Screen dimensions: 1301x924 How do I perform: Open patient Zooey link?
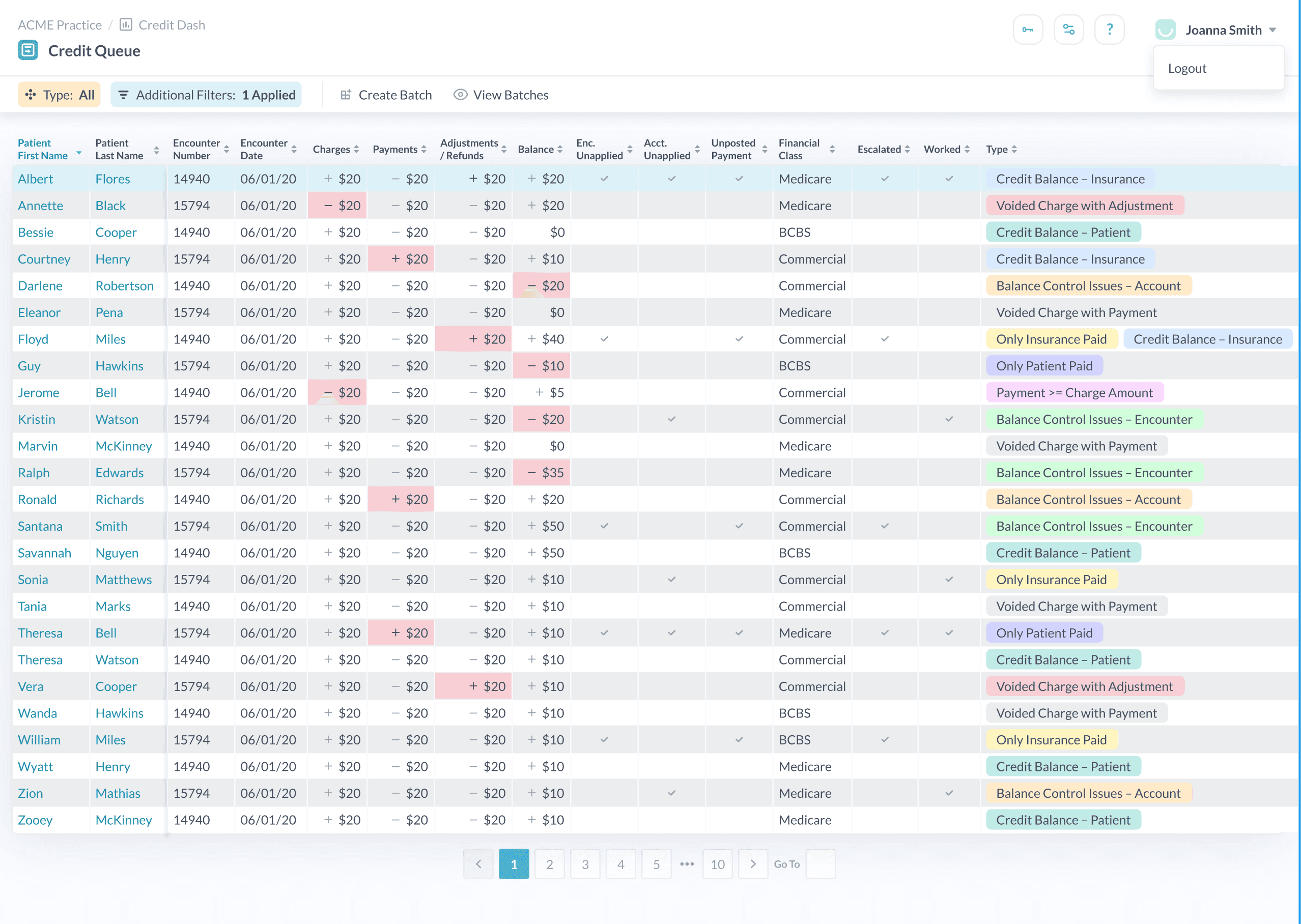click(x=35, y=820)
